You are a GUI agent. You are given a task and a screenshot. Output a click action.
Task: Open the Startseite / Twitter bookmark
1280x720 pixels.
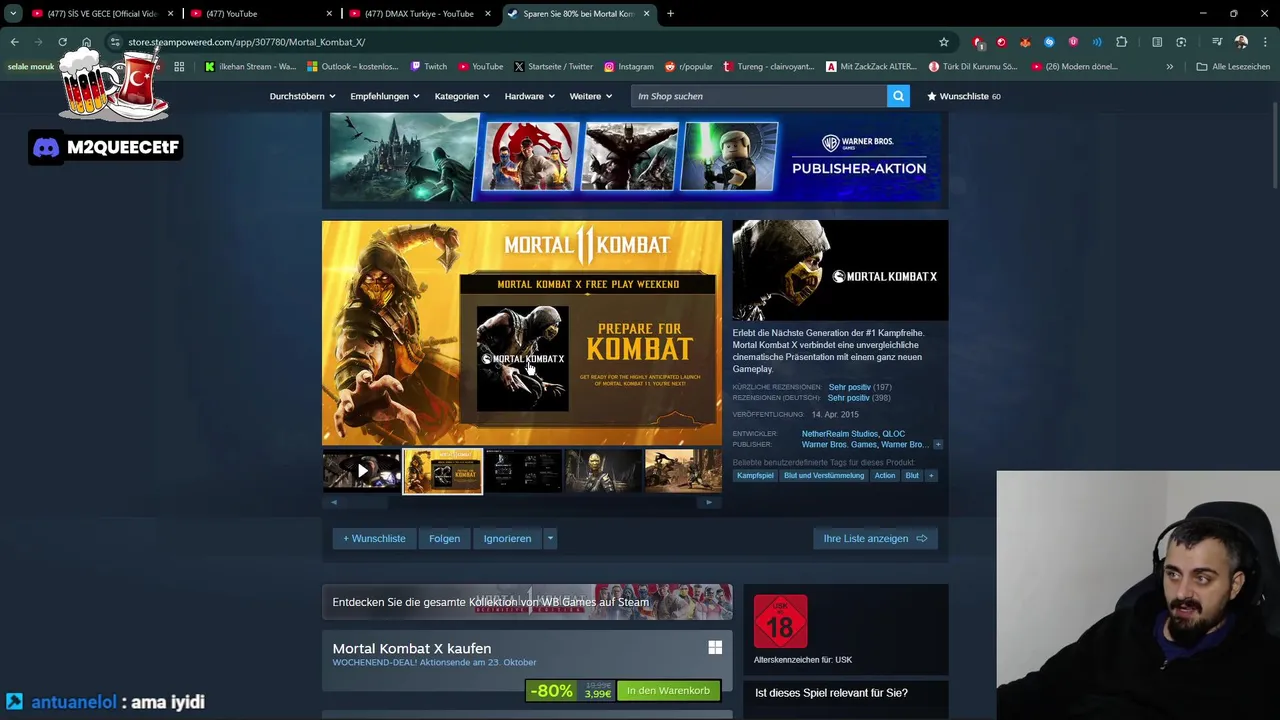pyautogui.click(x=553, y=67)
